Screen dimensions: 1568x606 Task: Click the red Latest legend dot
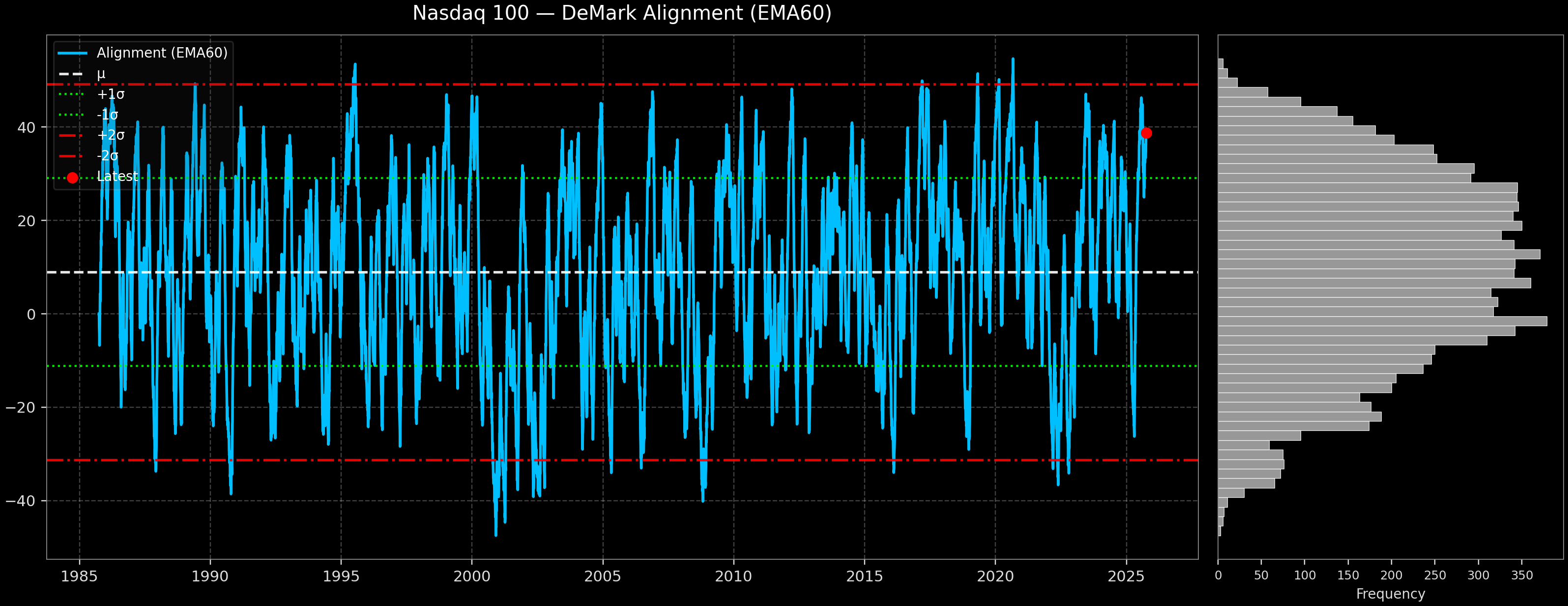(x=72, y=177)
